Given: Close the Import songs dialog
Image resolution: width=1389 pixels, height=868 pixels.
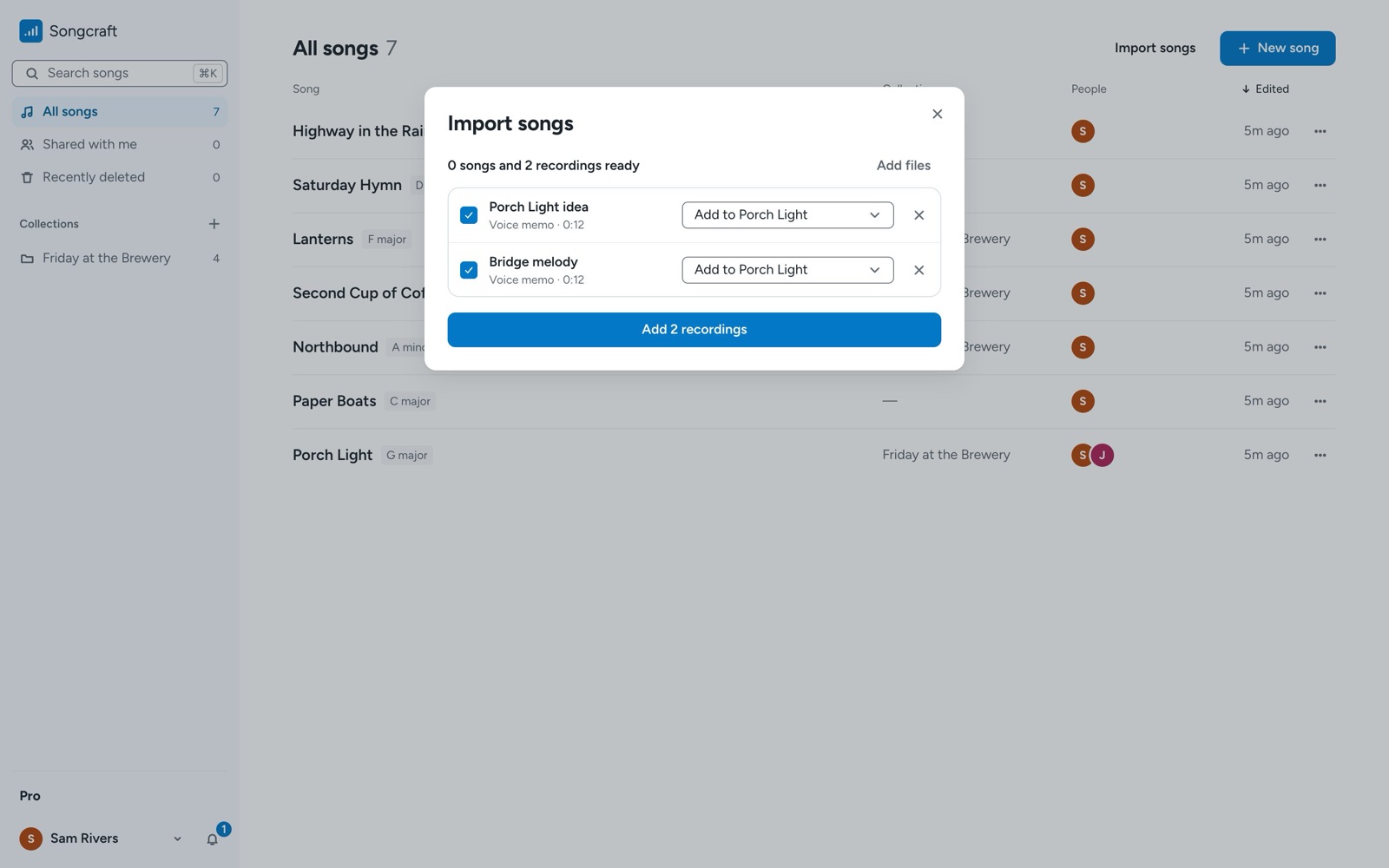Looking at the screenshot, I should point(937,114).
